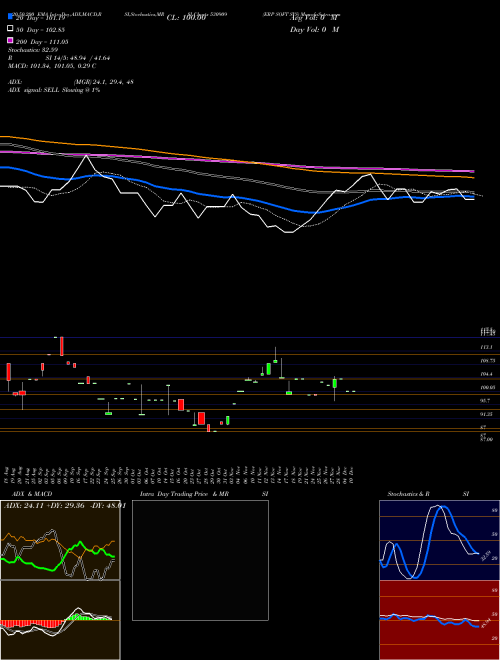Click the 'Avg Vol: 0 M' label
The width and height of the screenshot is (500, 660).
tap(314, 18)
